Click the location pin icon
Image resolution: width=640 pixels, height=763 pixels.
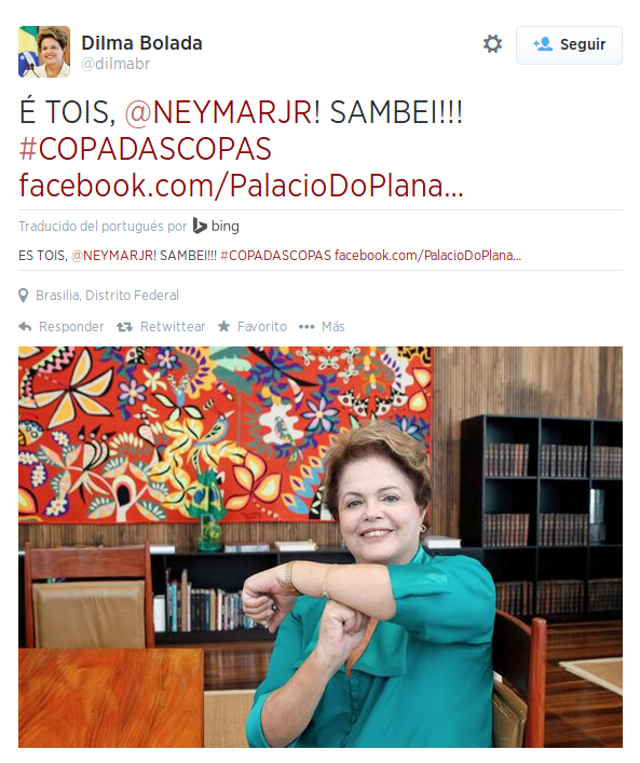pos(23,295)
